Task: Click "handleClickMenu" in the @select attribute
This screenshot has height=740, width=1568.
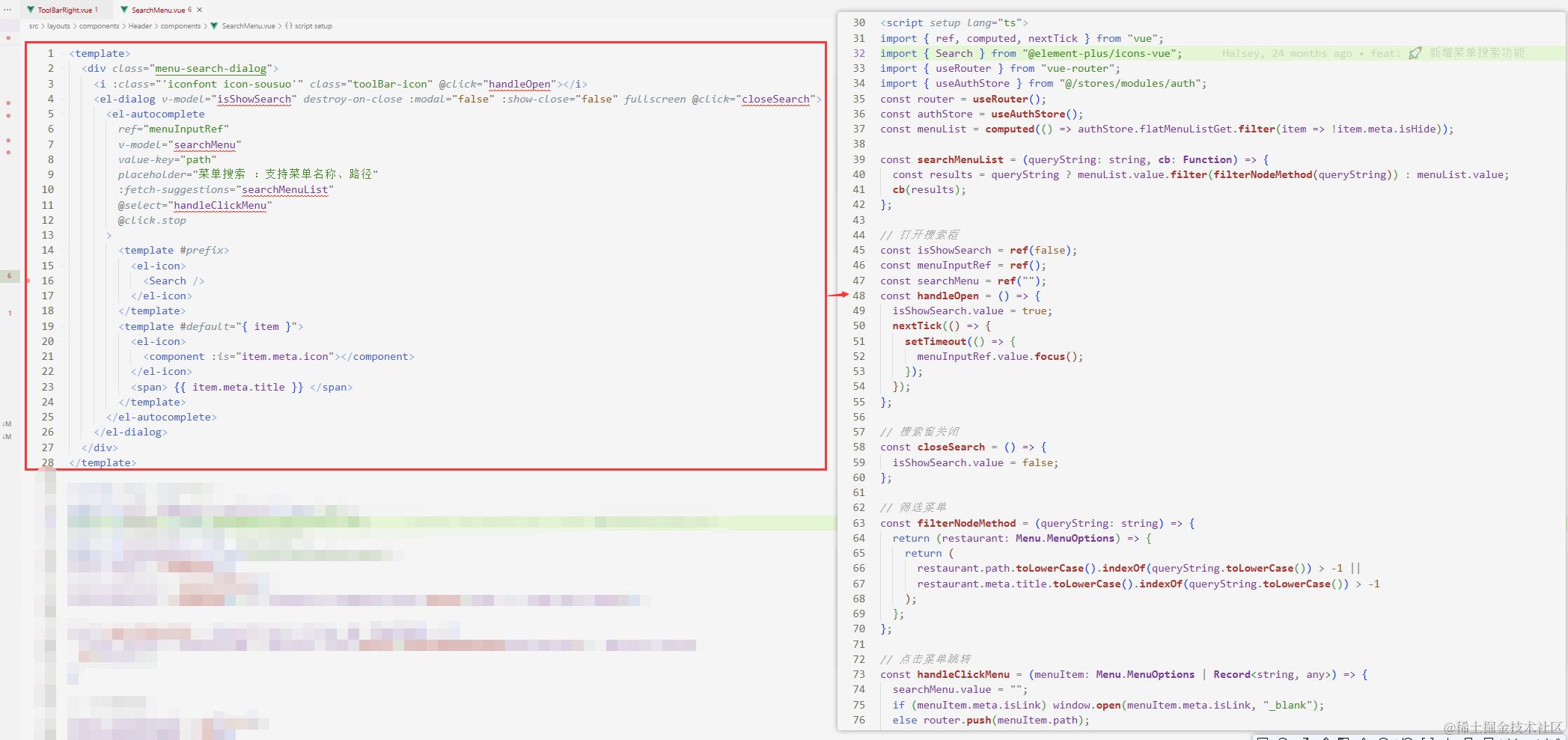Action: [220, 205]
